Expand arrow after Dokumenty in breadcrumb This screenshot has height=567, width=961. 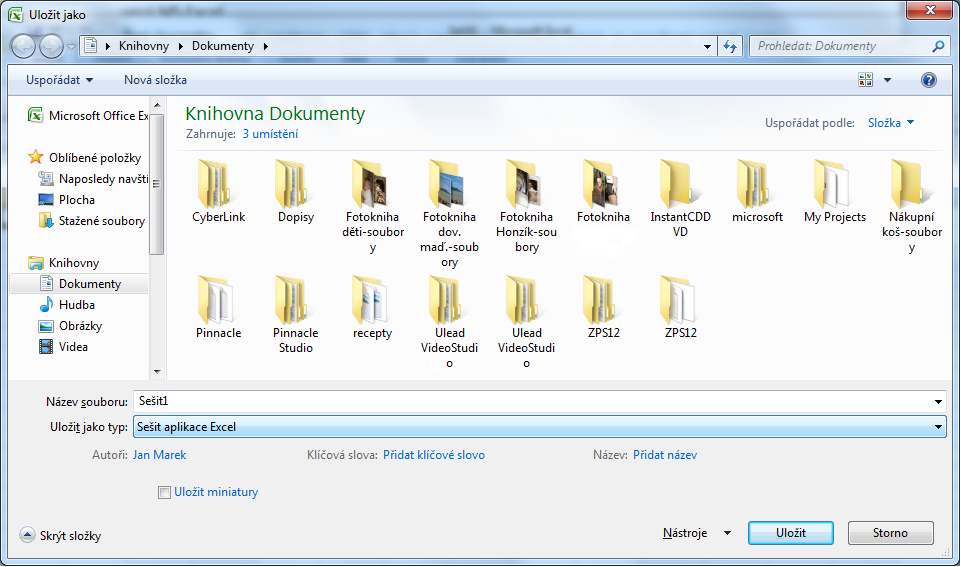pos(265,46)
